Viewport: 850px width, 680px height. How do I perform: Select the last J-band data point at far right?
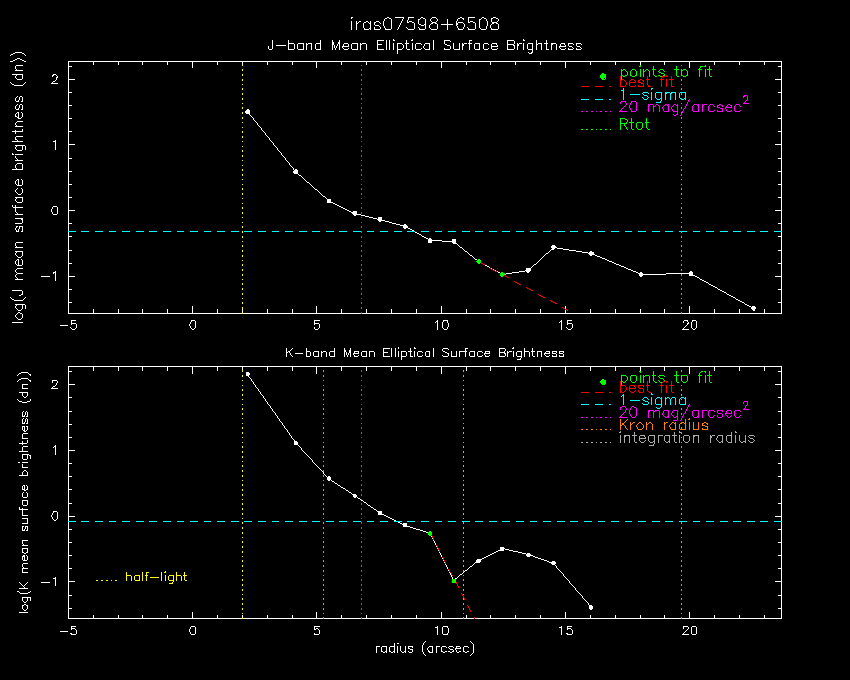[753, 308]
